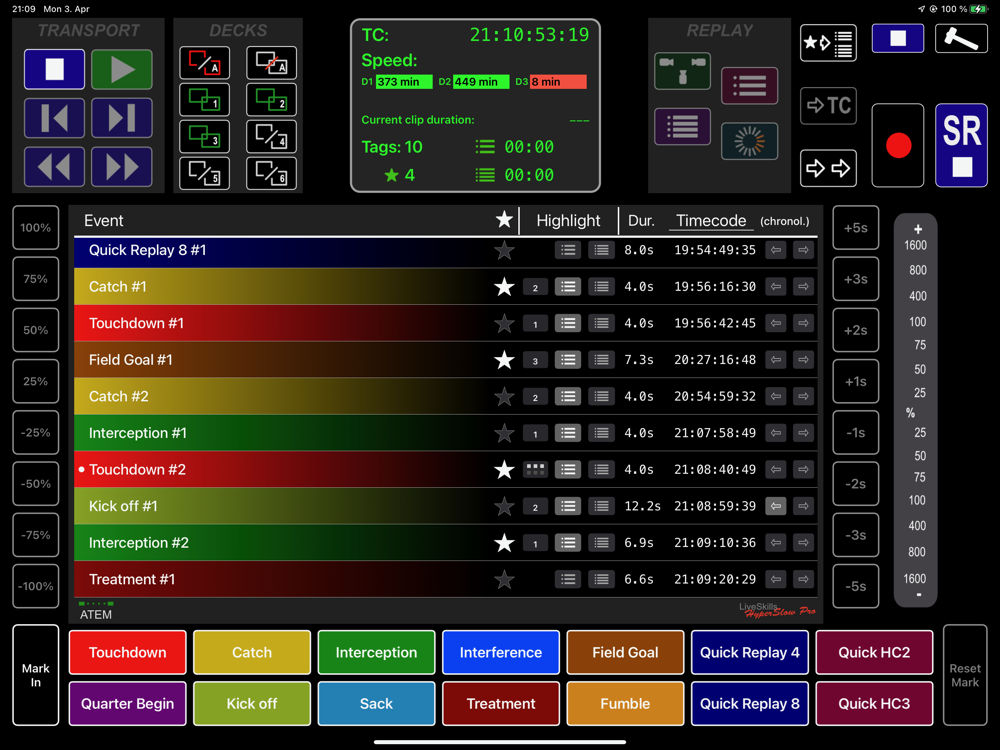Viewport: 1000px width, 750px height.
Task: Set speed to 50% forward
Action: (x=36, y=330)
